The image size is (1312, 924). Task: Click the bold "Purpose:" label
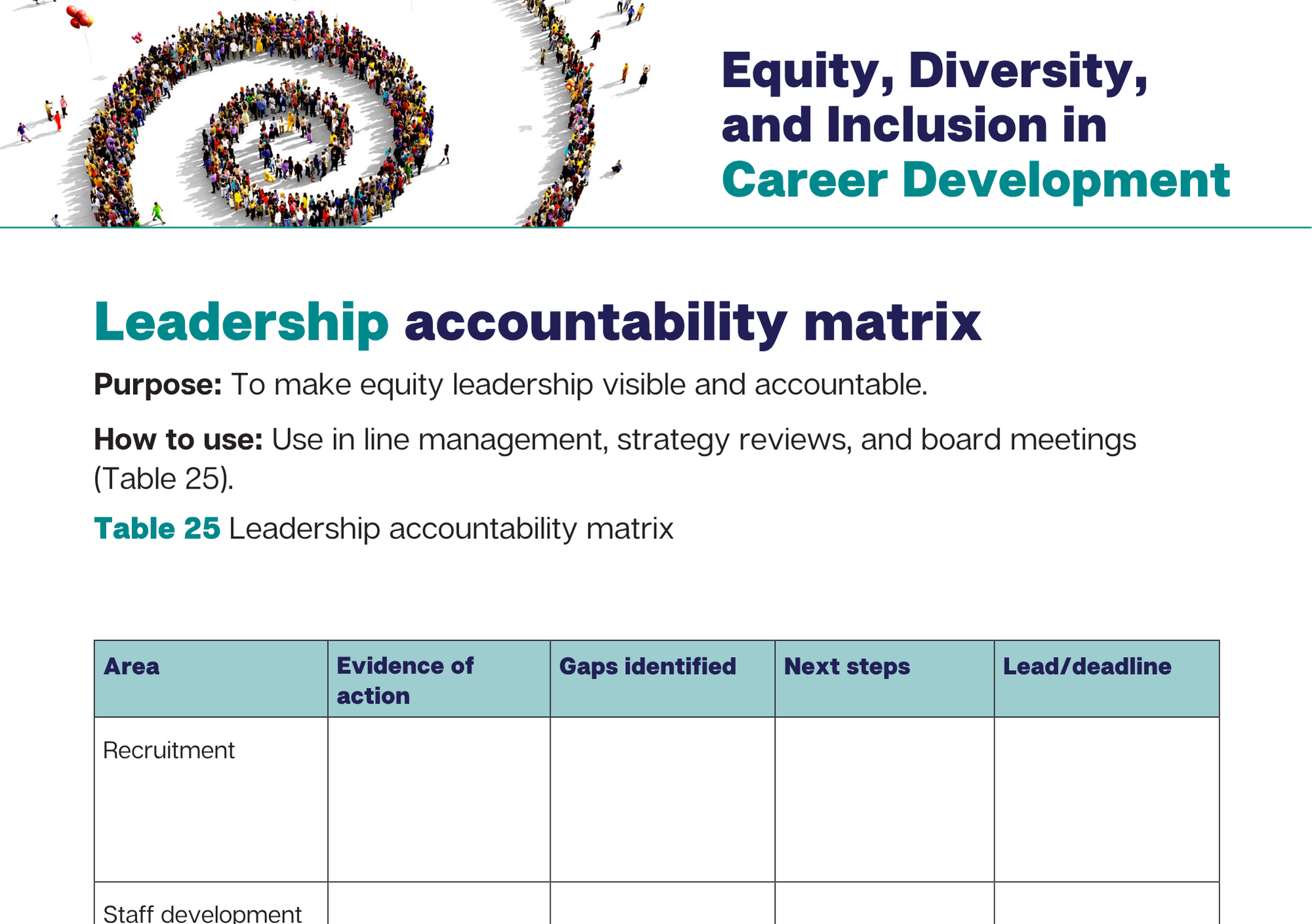tap(158, 385)
